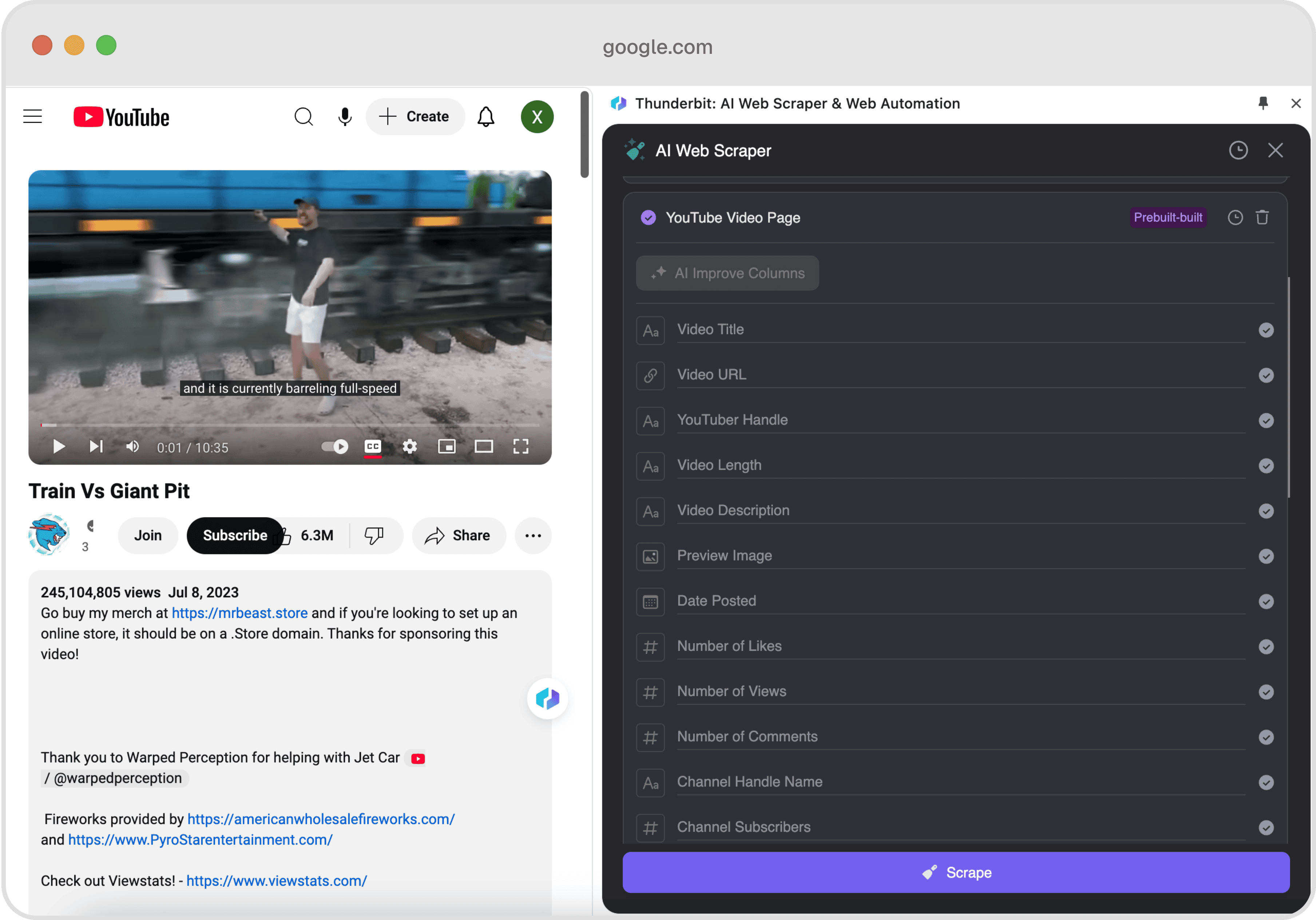Image resolution: width=1316 pixels, height=920 pixels.
Task: Enable miniplayer mode
Action: pyautogui.click(x=447, y=447)
